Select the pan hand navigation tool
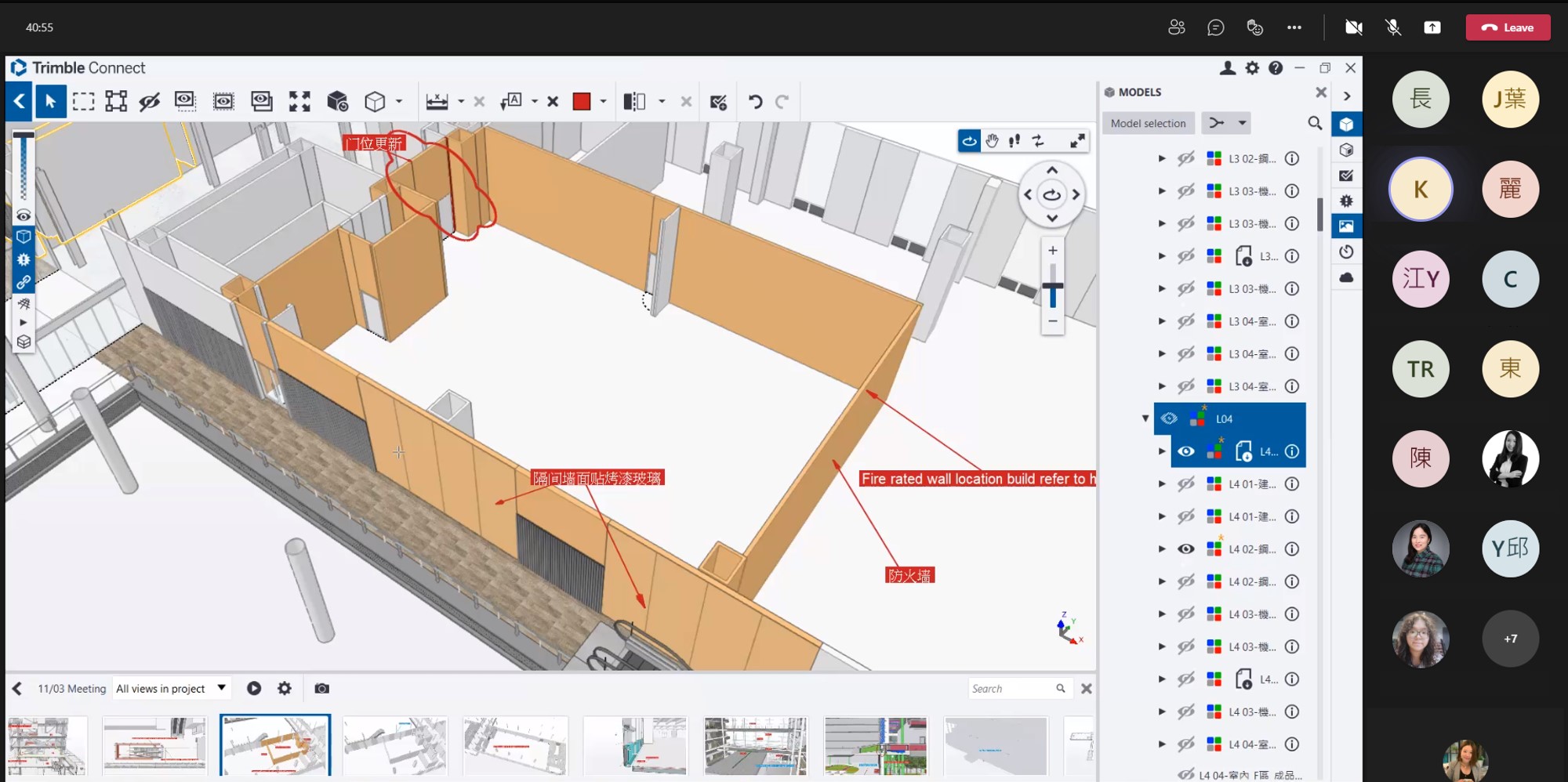Screen dimensions: 1568x782 tap(993, 141)
